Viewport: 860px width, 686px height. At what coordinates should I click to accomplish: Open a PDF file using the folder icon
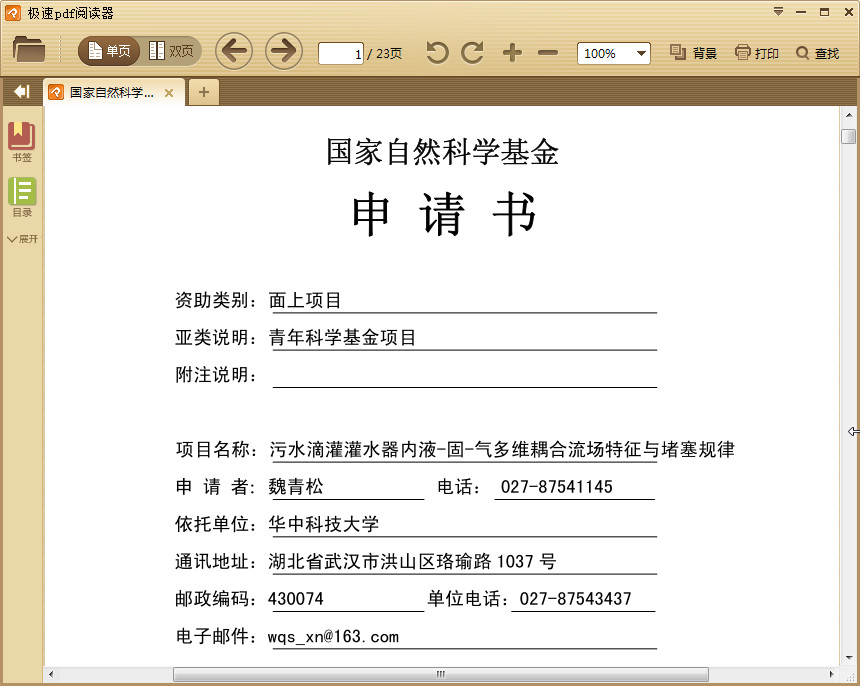(x=27, y=51)
